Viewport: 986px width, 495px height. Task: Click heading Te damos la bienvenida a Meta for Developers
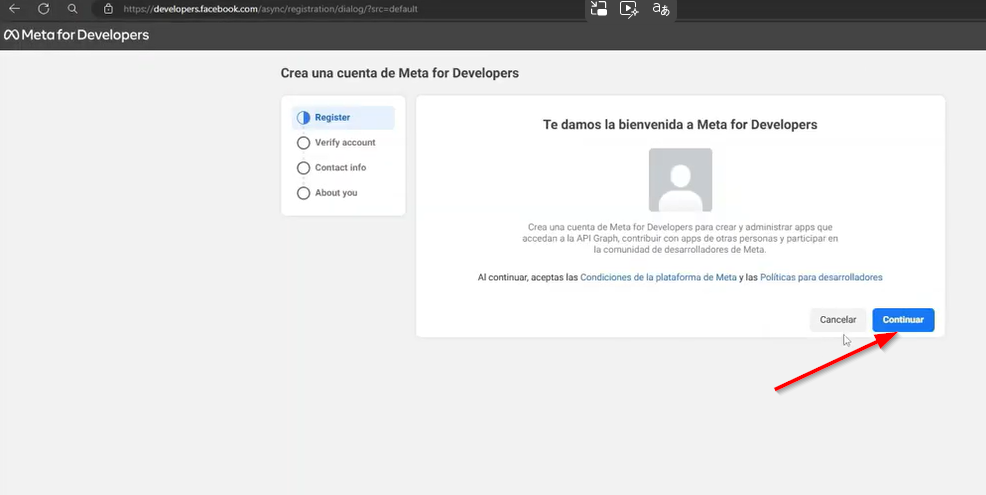tap(680, 125)
